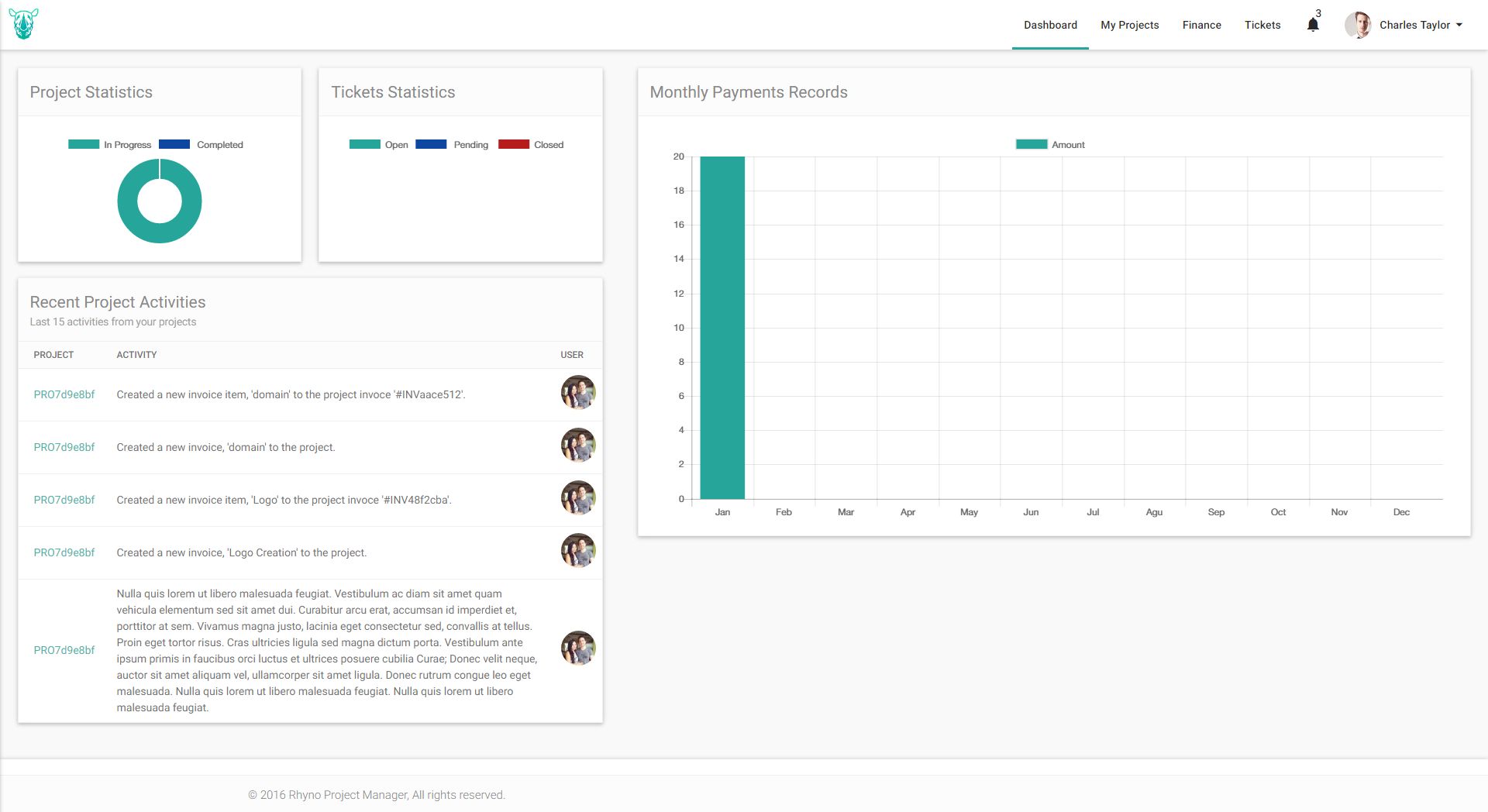Open the notifications bell icon

tap(1313, 25)
